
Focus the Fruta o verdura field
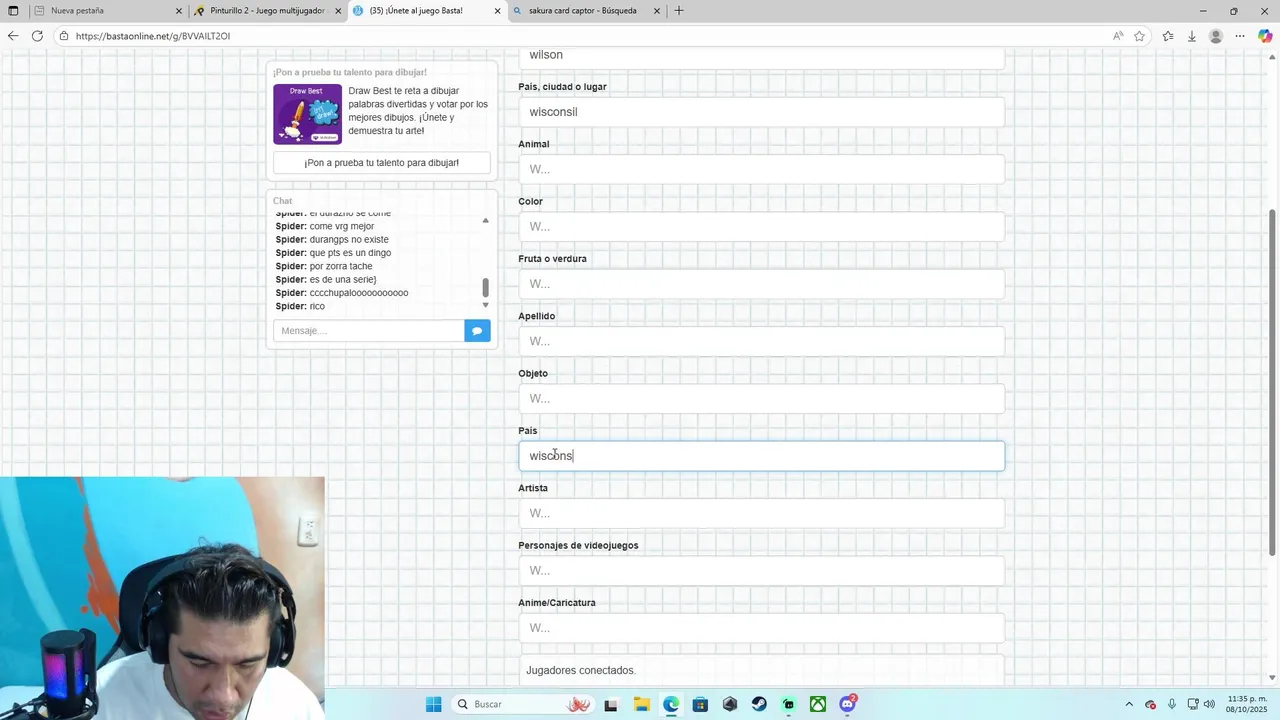(762, 284)
